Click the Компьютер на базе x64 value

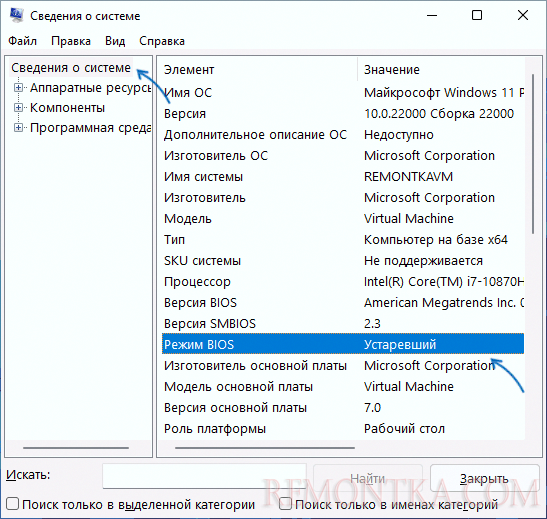click(436, 240)
